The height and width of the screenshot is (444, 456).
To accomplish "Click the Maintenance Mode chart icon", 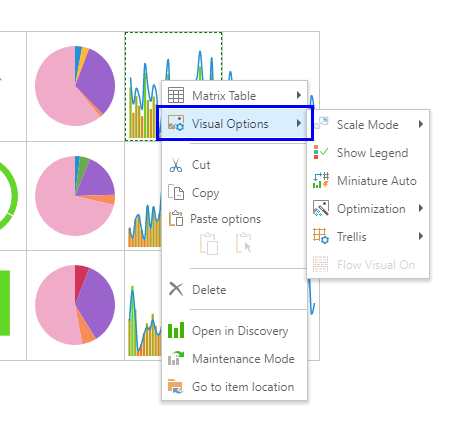I will pos(176,358).
